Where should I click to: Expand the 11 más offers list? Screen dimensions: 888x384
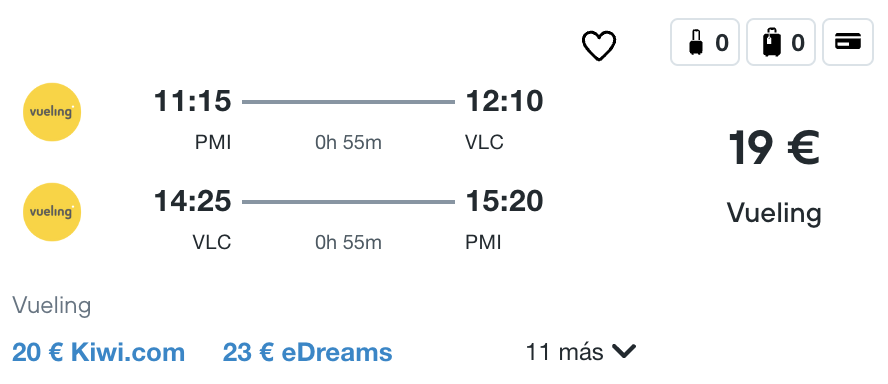click(x=581, y=352)
